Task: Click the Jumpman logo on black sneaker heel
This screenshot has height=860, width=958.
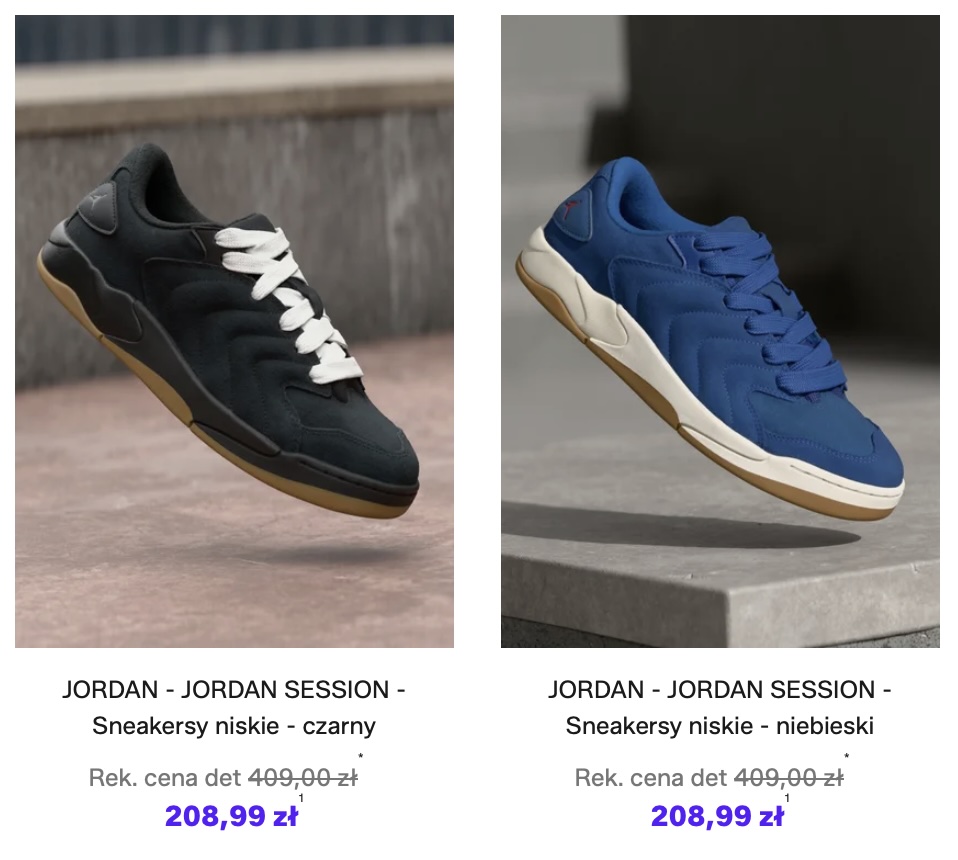Action: click(97, 203)
